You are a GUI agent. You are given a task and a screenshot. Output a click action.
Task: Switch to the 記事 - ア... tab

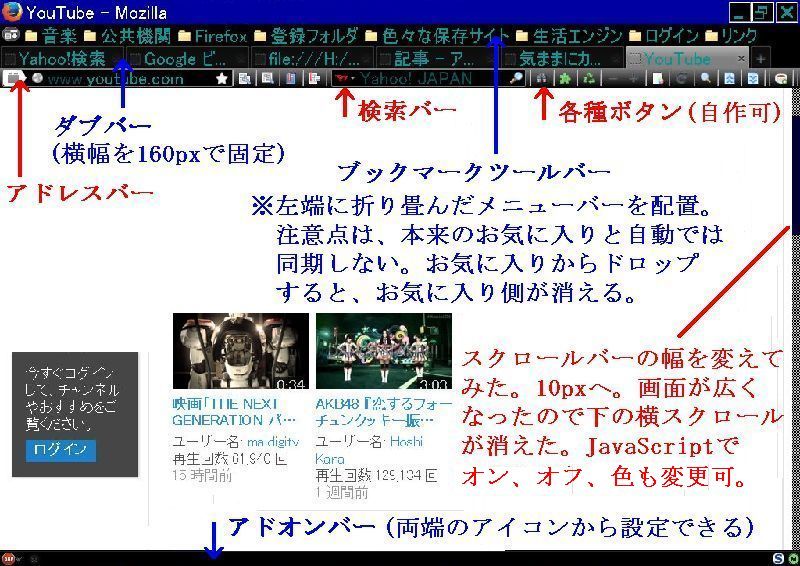(436, 59)
